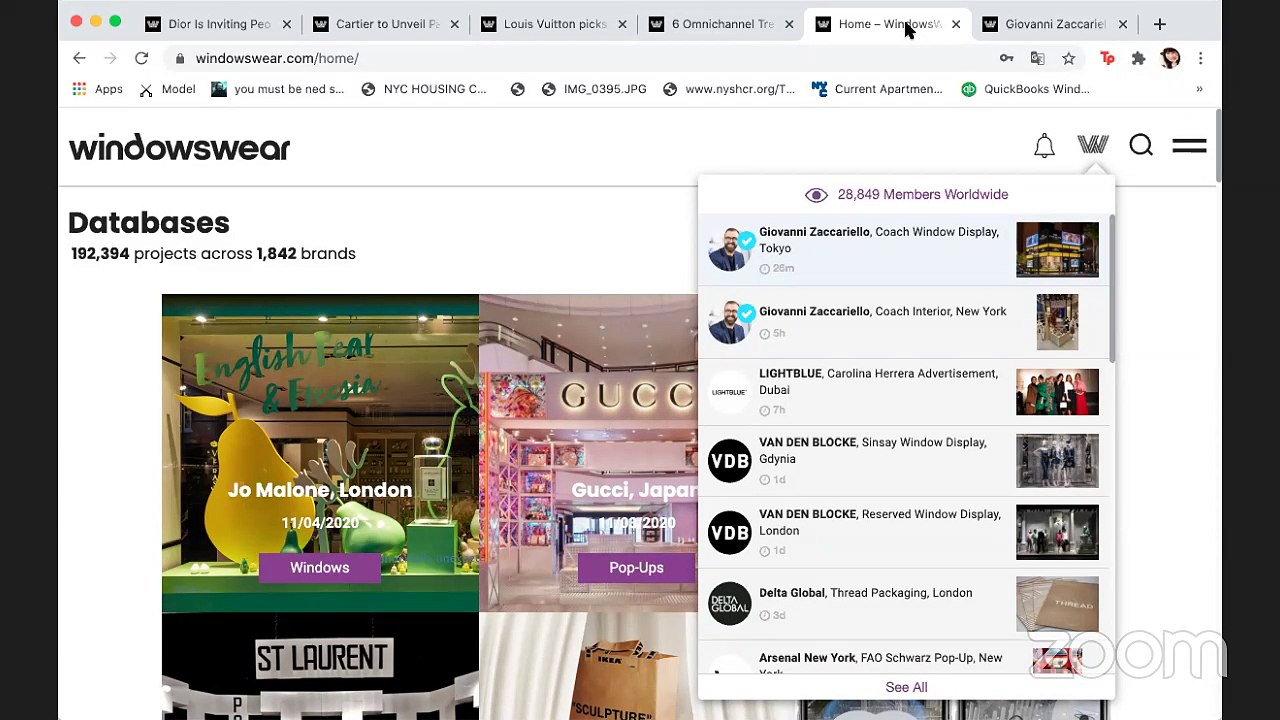1280x720 pixels.
Task: Reload the page with refresh icon
Action: [141, 58]
